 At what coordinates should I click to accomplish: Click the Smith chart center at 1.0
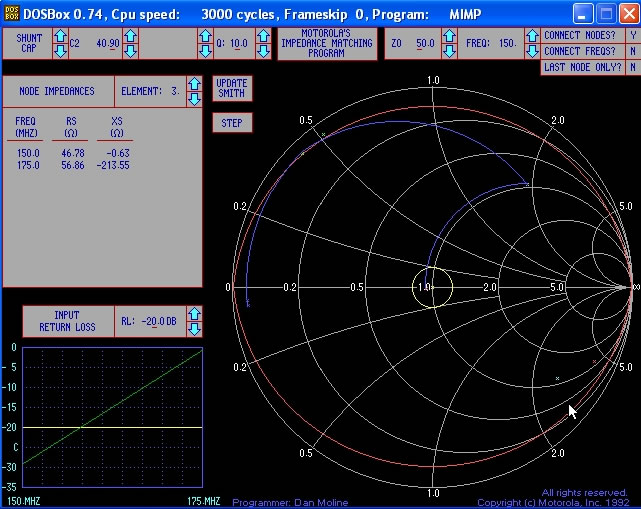point(432,287)
